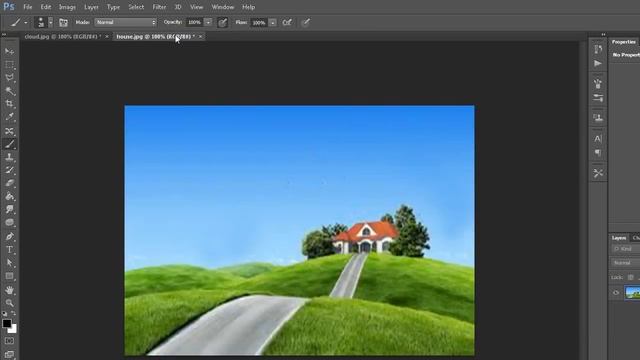
Task: Toggle pressure for opacity button
Action: pyautogui.click(x=222, y=22)
